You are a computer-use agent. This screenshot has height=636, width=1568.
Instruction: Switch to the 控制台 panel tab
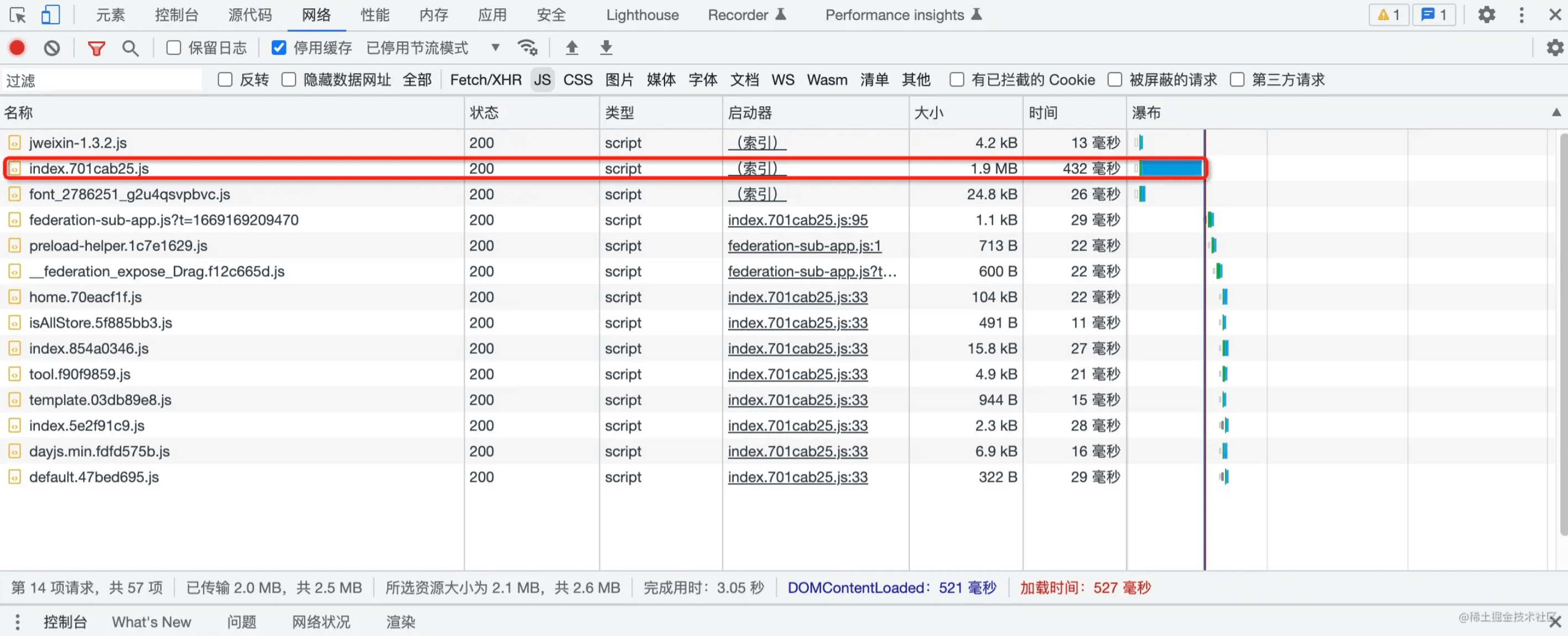point(176,14)
